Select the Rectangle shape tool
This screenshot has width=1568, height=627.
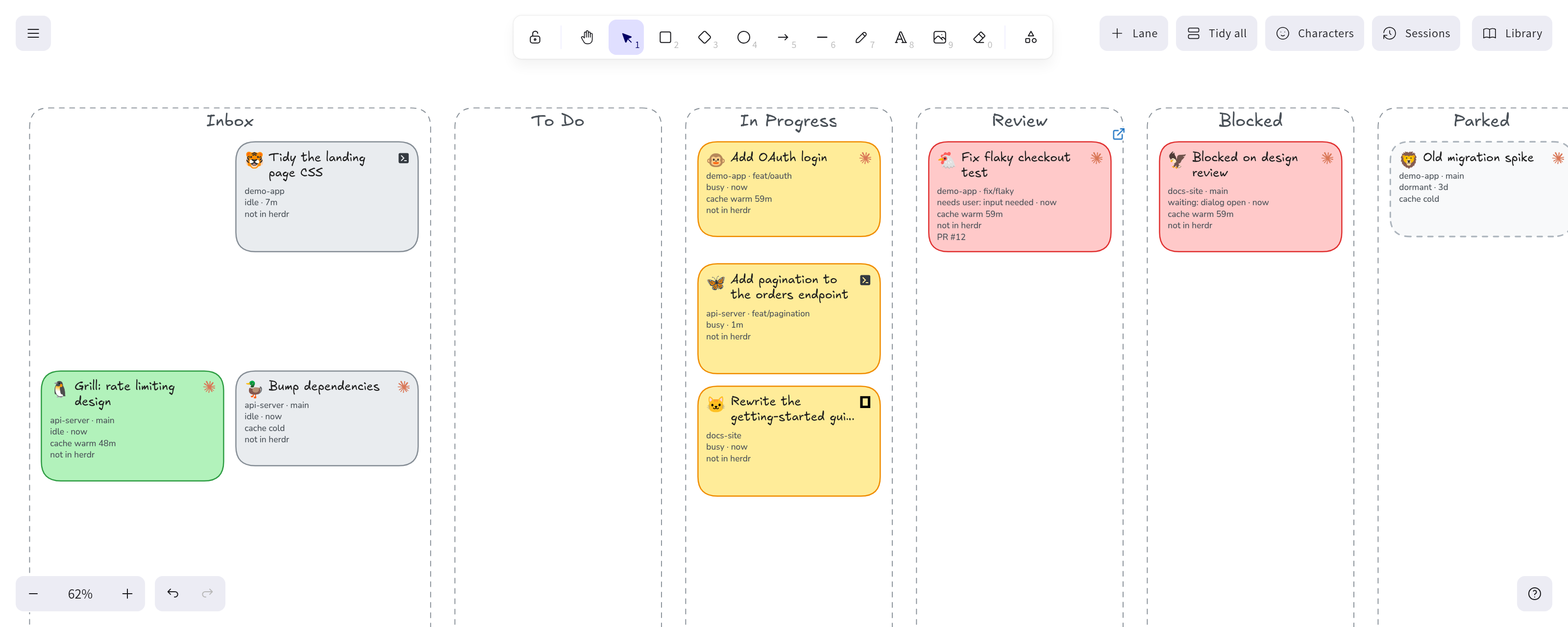[x=665, y=38]
